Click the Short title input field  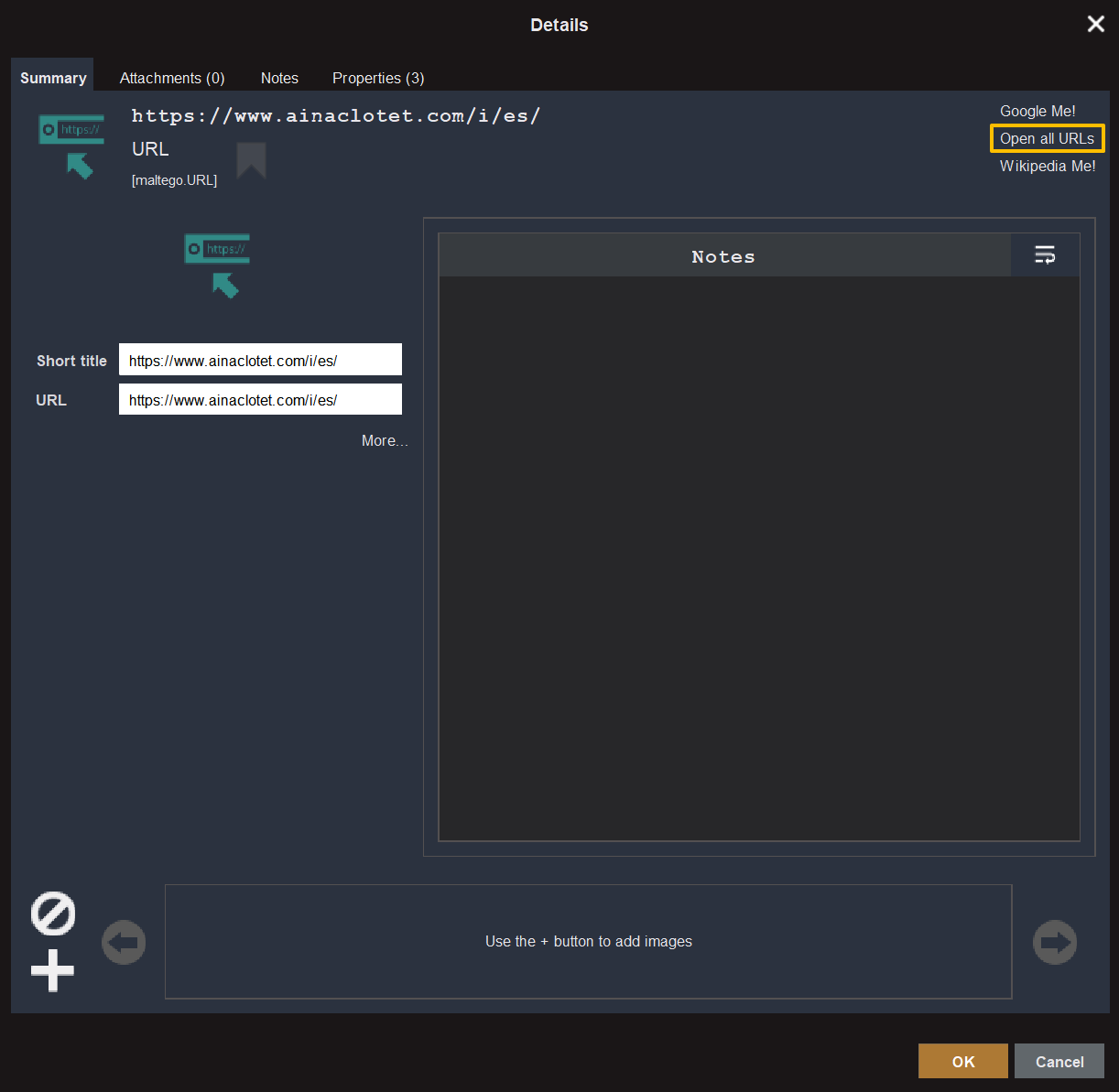click(260, 360)
